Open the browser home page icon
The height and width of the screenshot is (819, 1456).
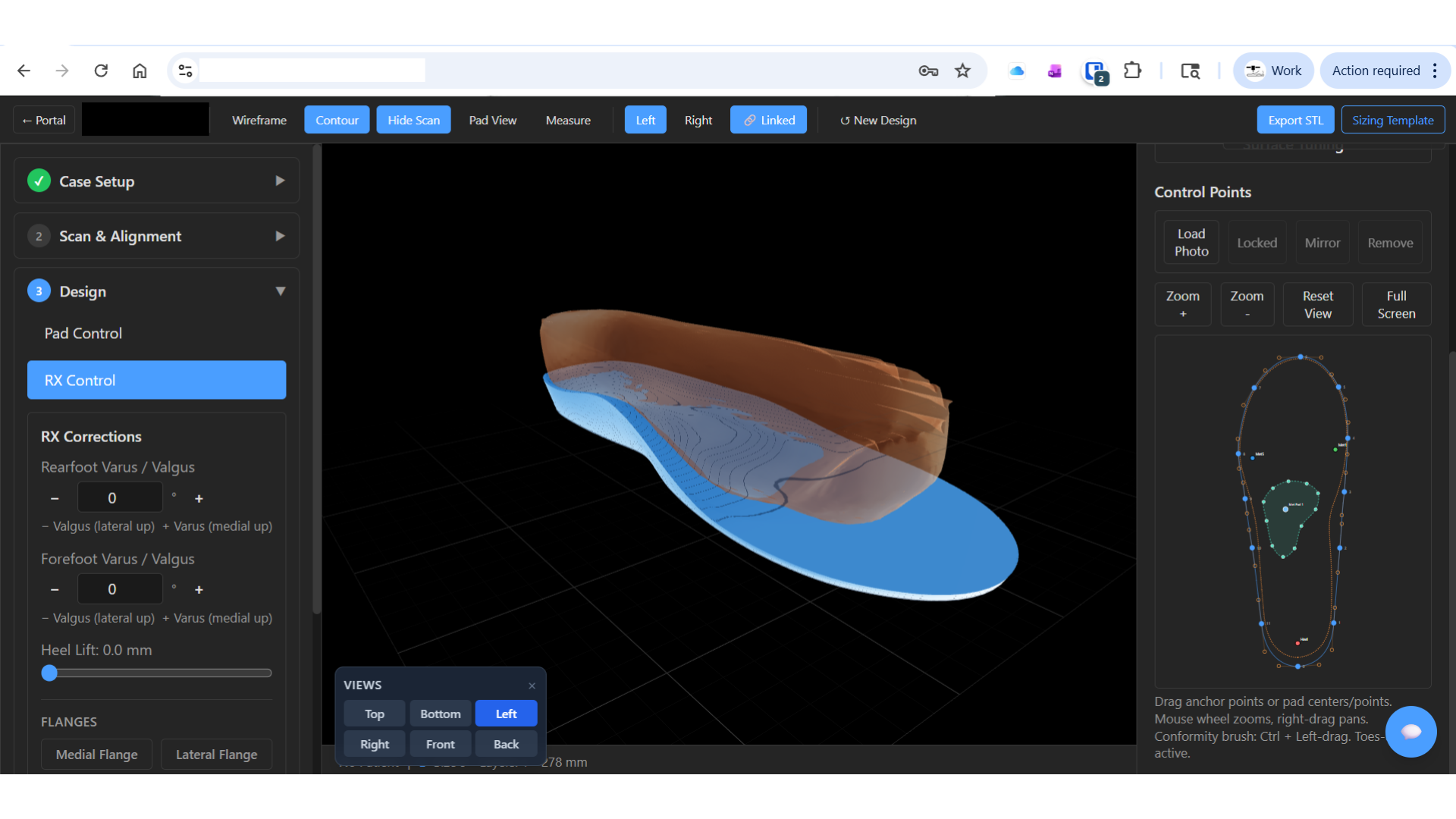(140, 71)
